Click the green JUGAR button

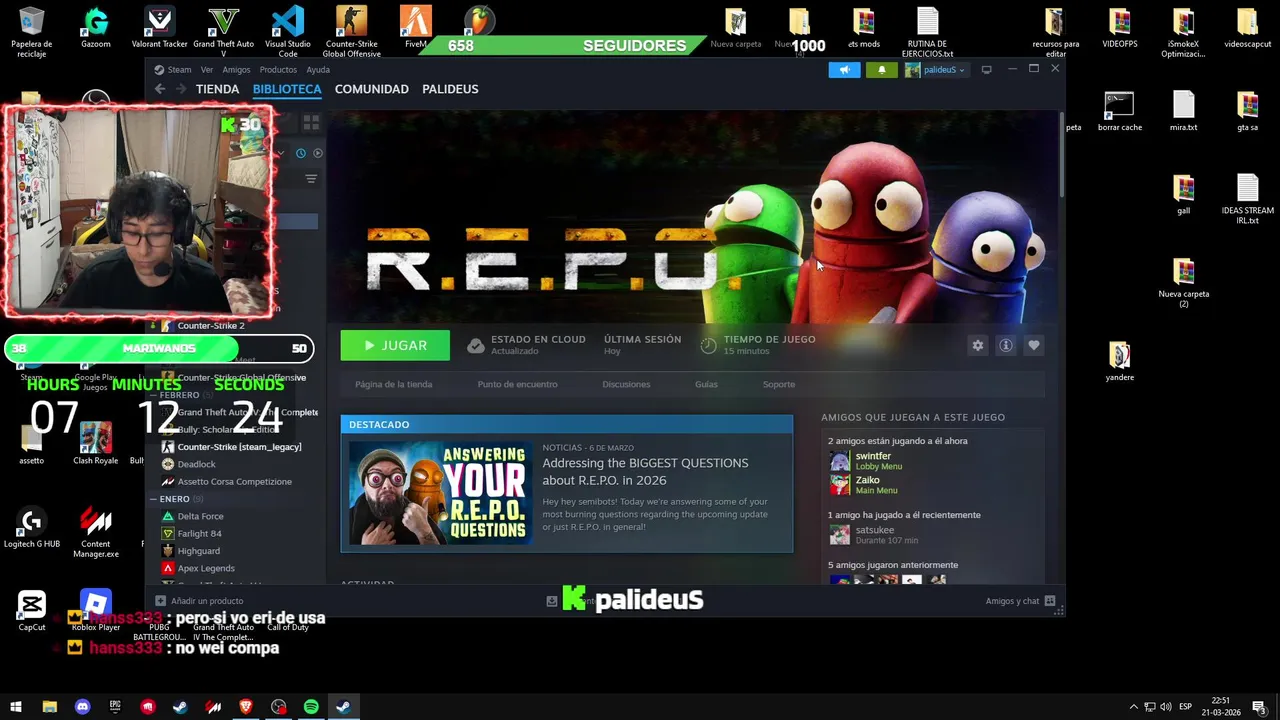click(395, 345)
